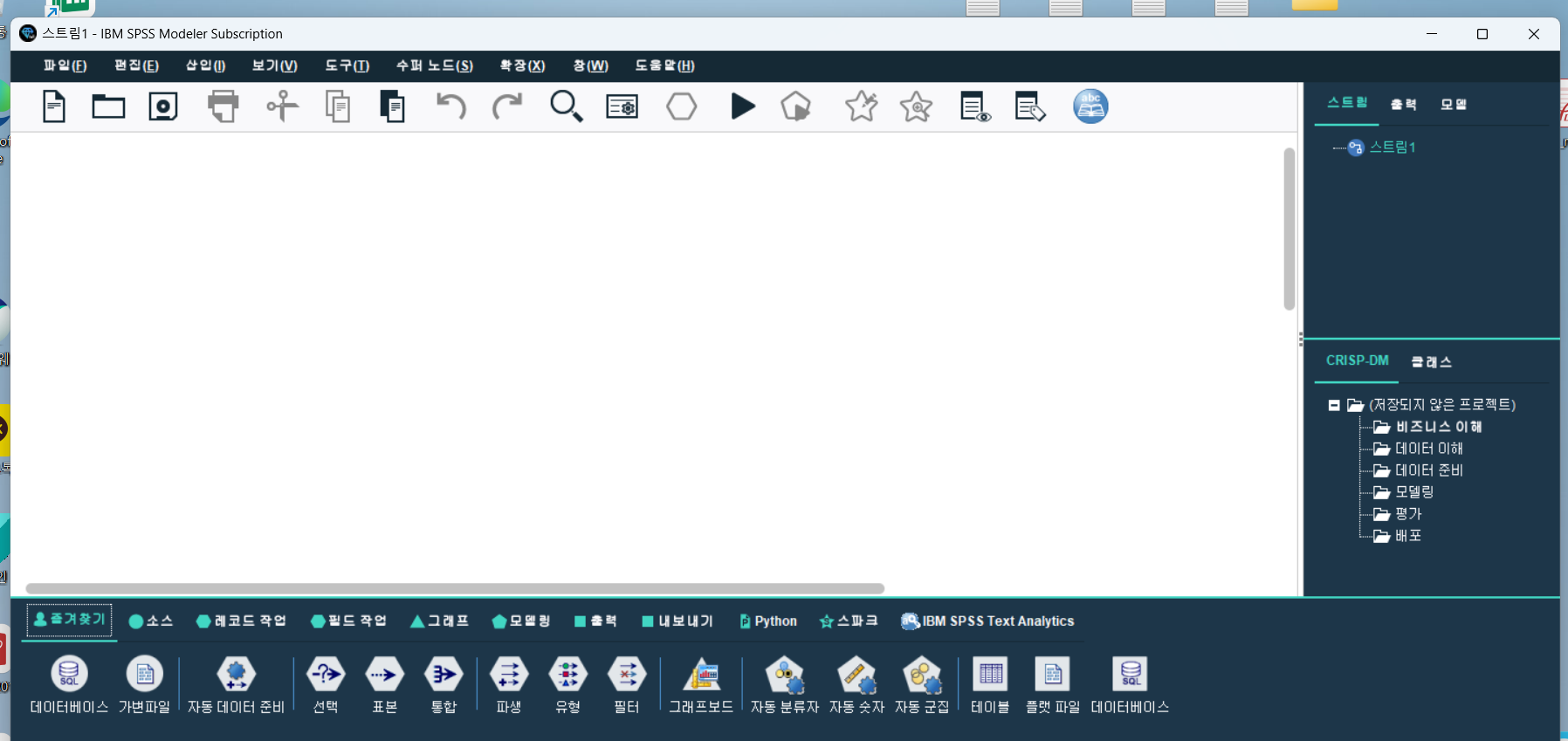The height and width of the screenshot is (741, 1568).
Task: Cut selection with the scissors icon
Action: coord(282,106)
